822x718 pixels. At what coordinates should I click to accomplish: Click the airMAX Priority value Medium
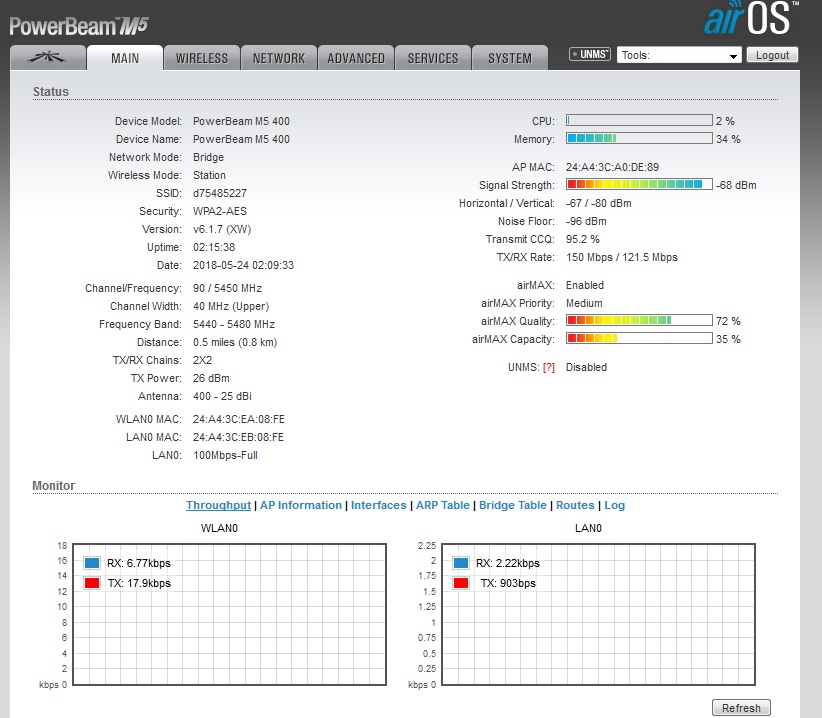[x=584, y=303]
